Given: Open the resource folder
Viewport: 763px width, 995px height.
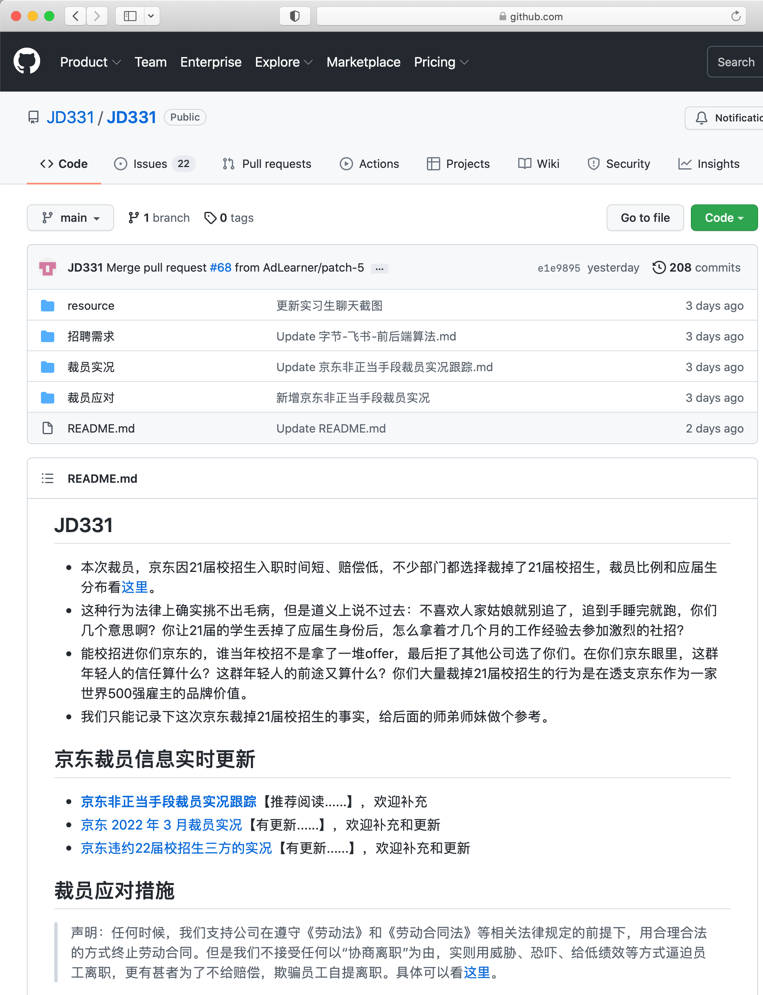Looking at the screenshot, I should point(91,306).
